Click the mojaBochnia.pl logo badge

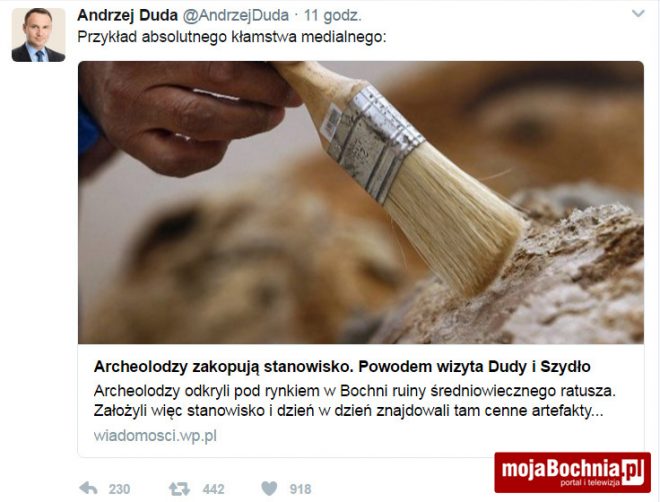(572, 472)
